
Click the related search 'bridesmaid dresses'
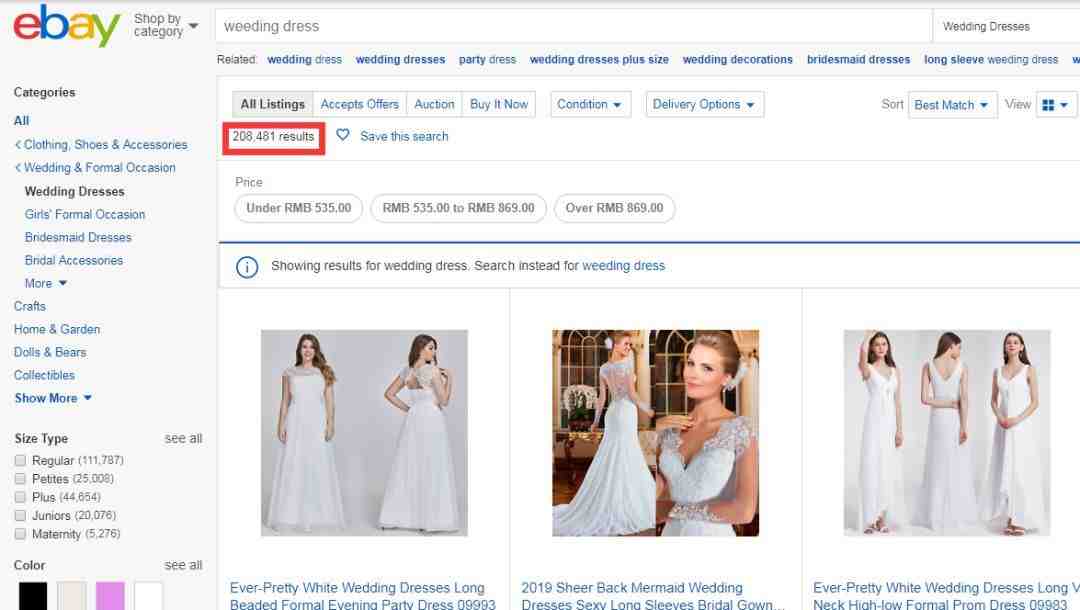click(x=858, y=60)
